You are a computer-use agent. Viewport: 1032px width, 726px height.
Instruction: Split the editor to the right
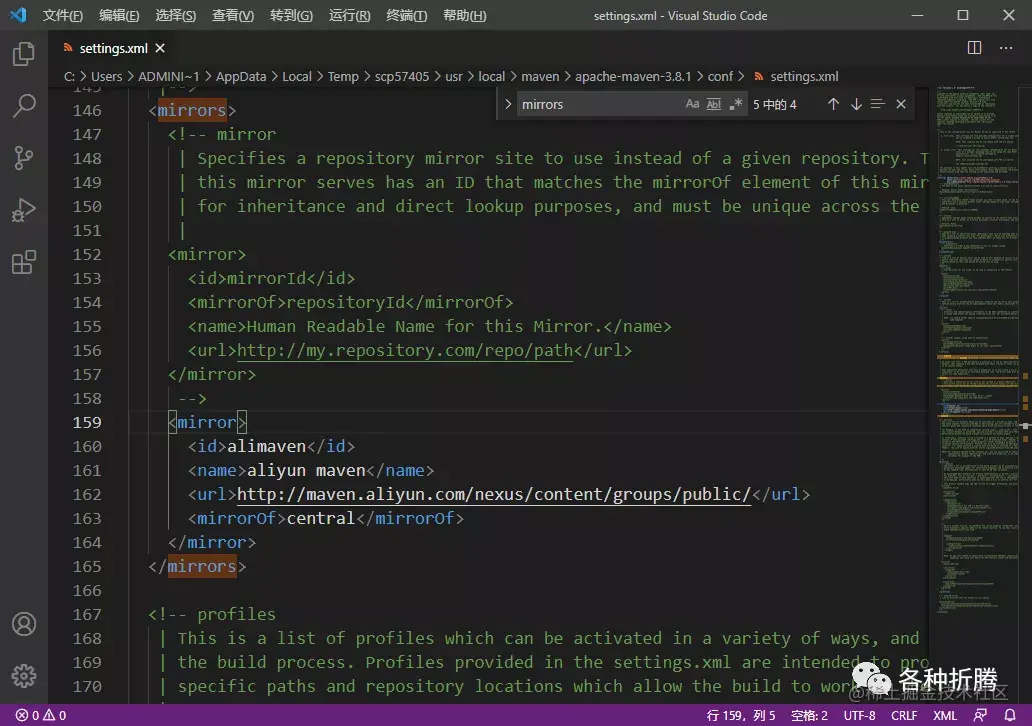pyautogui.click(x=974, y=47)
